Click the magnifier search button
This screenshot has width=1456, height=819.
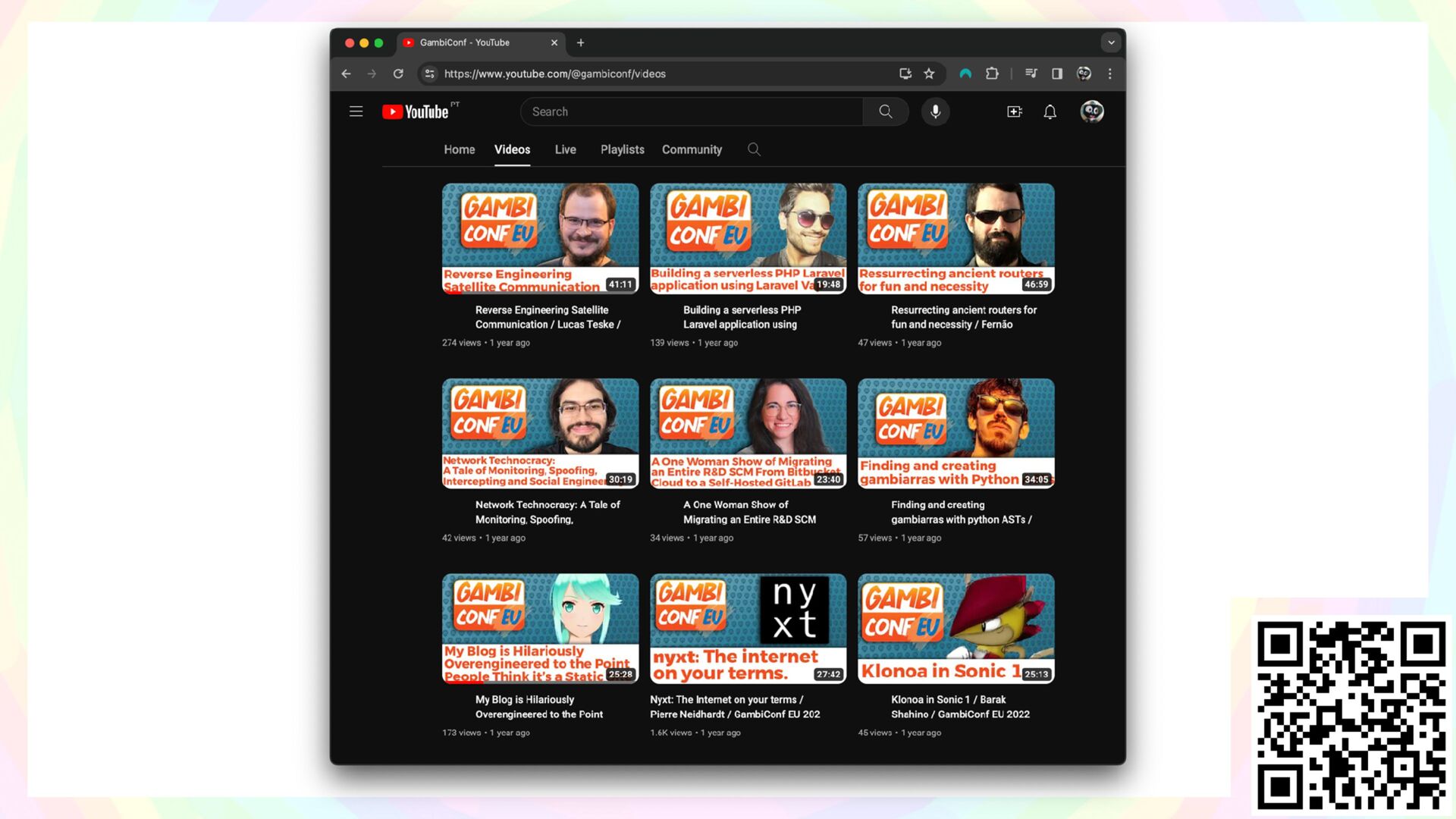click(885, 111)
